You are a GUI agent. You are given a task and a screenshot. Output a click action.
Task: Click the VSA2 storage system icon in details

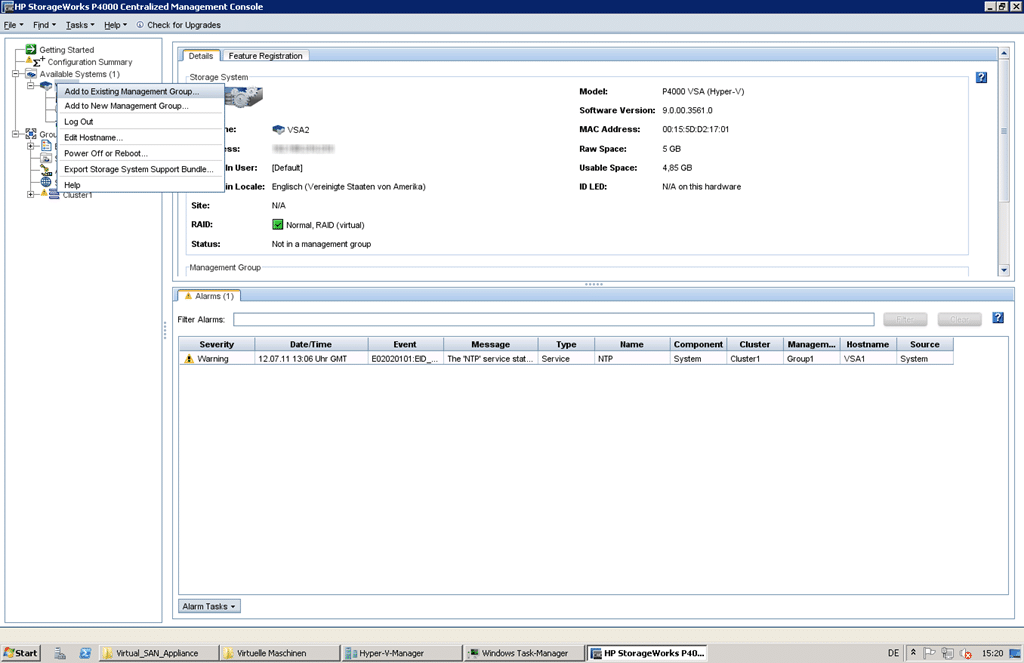[278, 129]
